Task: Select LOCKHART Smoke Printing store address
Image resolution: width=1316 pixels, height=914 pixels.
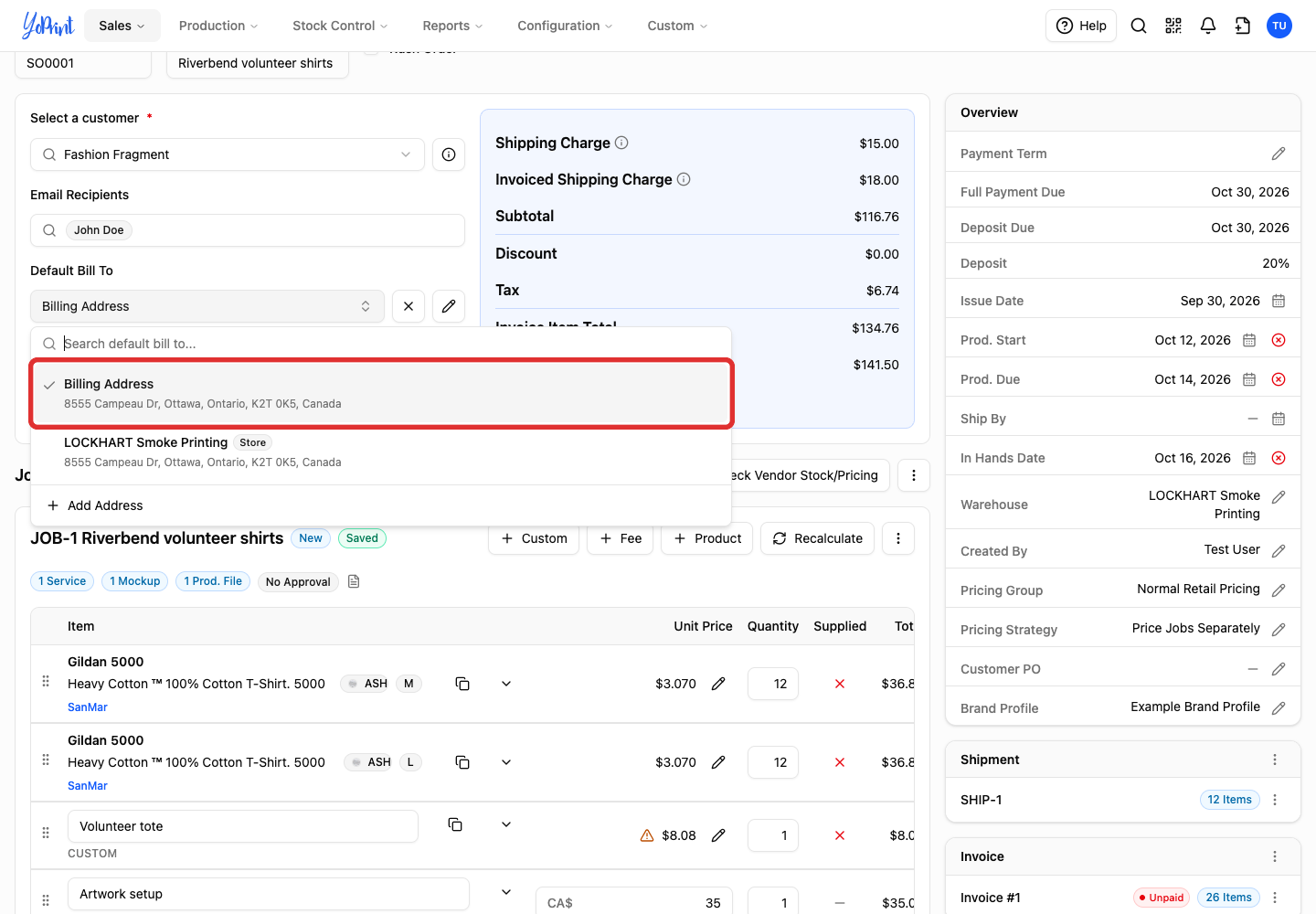Action: click(x=381, y=452)
